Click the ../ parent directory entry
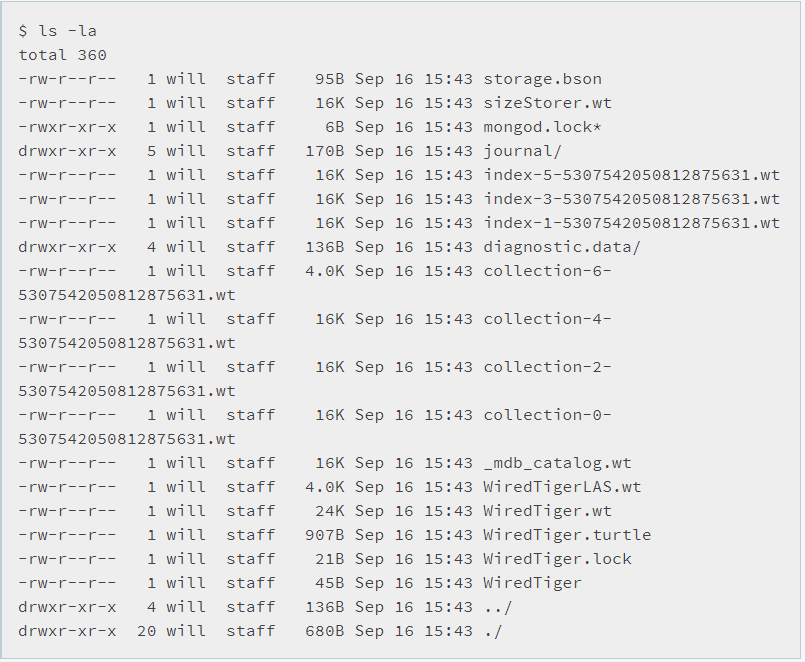The width and height of the screenshot is (805, 662). point(497,607)
